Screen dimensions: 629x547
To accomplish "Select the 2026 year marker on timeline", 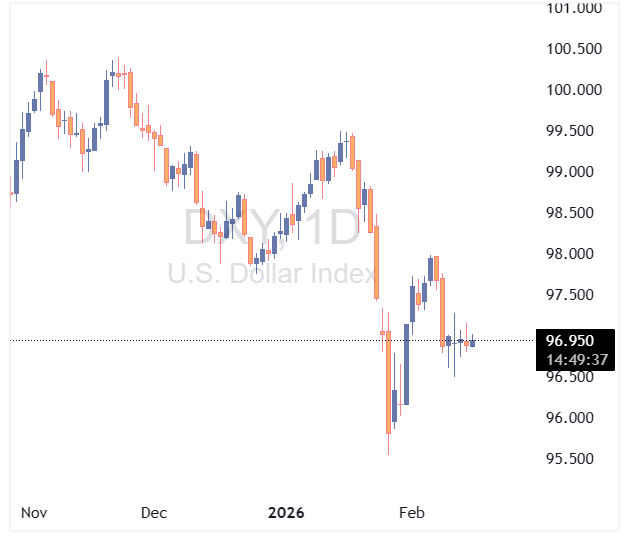I will point(286,513).
